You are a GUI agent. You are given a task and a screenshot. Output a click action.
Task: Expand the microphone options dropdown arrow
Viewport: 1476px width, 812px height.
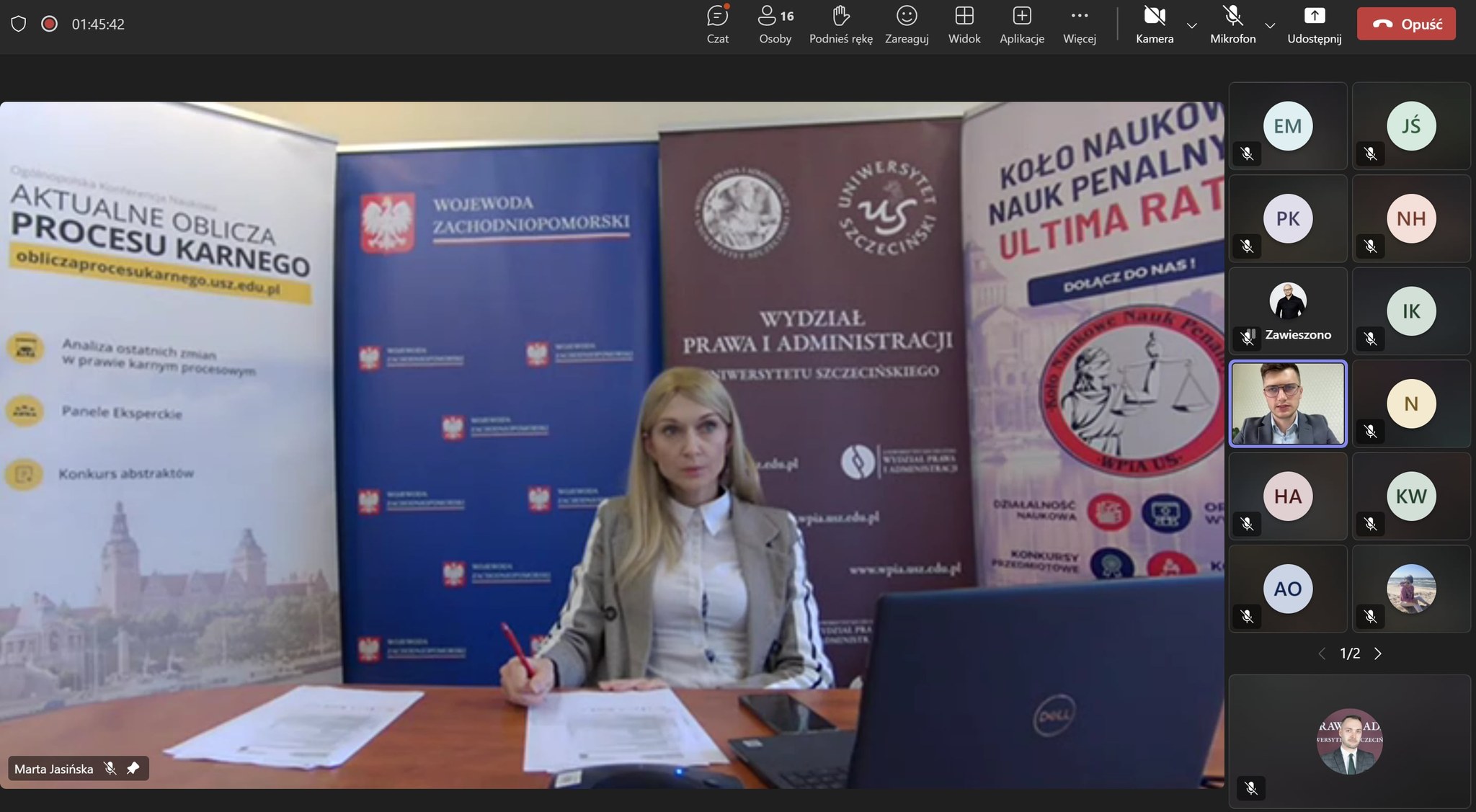1270,25
